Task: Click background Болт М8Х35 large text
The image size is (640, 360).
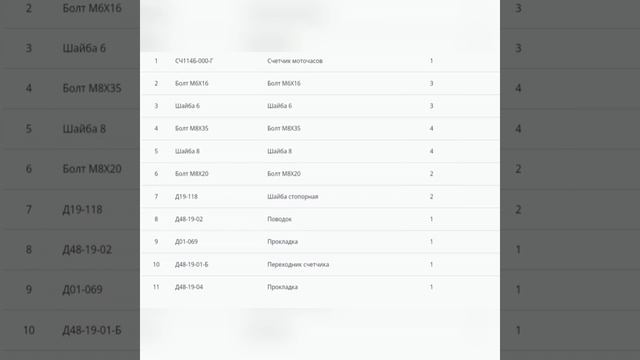Action: 92,88
